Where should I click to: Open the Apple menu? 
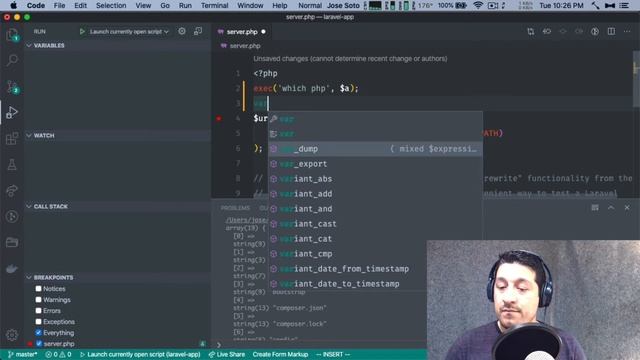[13, 5]
